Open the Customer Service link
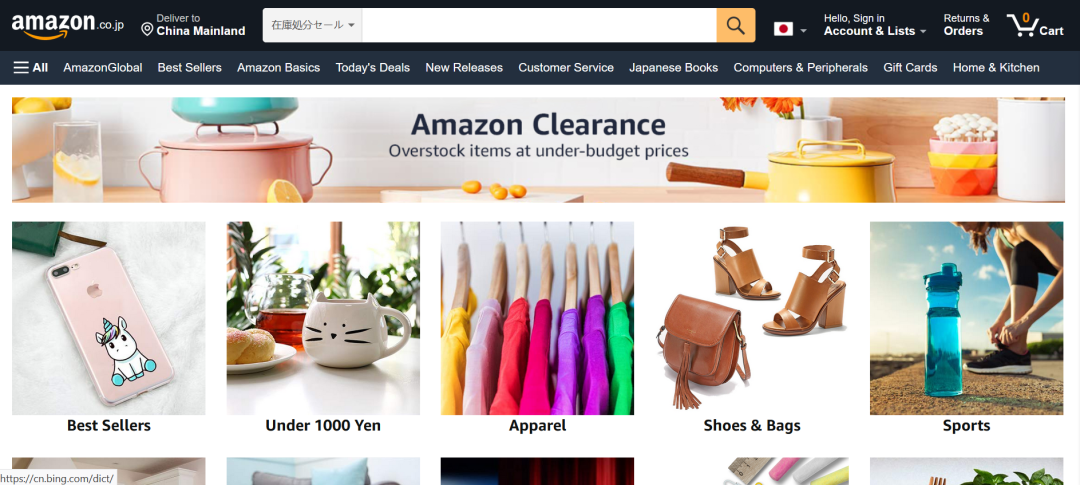This screenshot has width=1080, height=485. tap(565, 68)
